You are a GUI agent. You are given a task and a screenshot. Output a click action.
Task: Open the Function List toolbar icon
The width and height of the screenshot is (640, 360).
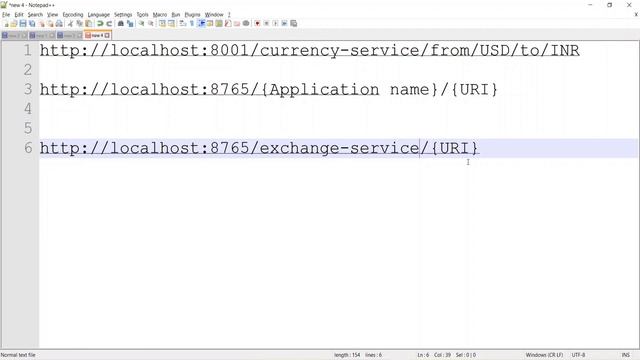[x=228, y=24]
